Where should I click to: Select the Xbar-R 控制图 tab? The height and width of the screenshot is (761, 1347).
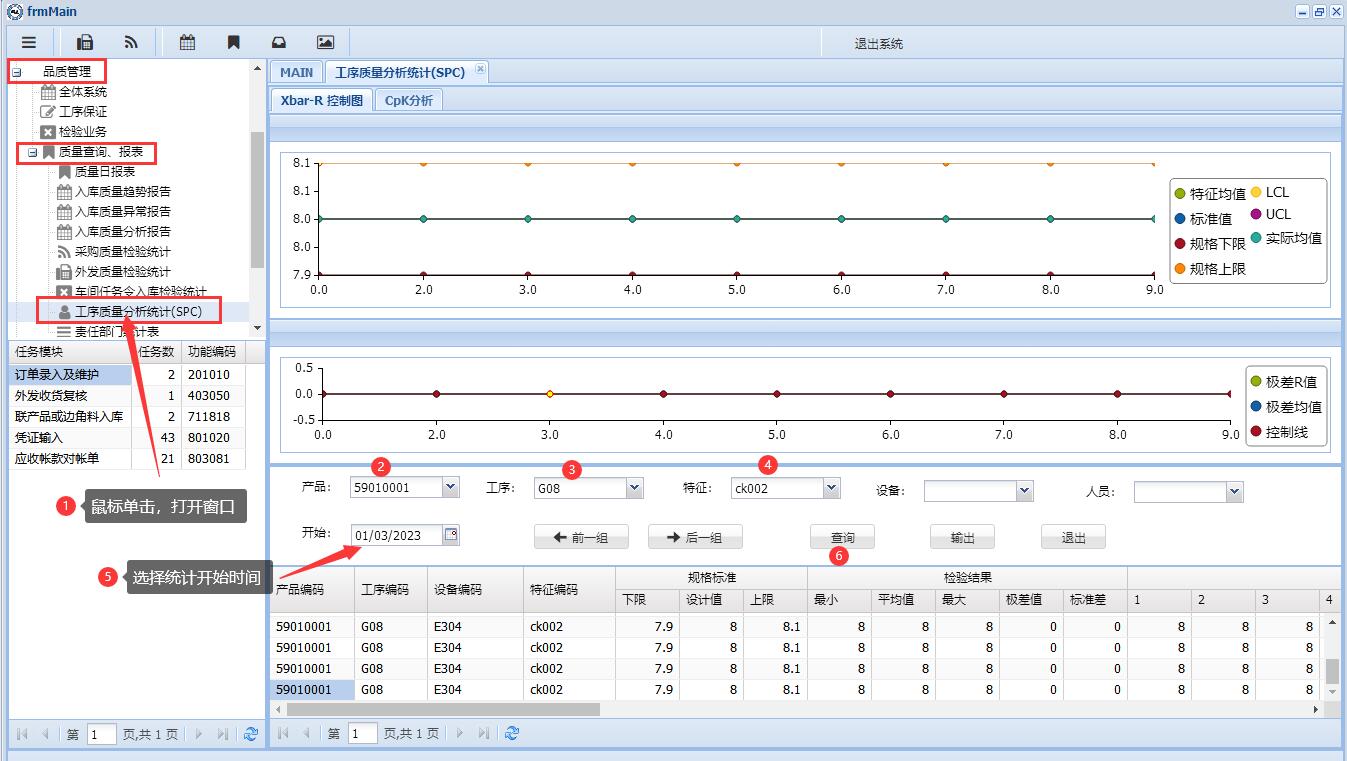coord(321,100)
